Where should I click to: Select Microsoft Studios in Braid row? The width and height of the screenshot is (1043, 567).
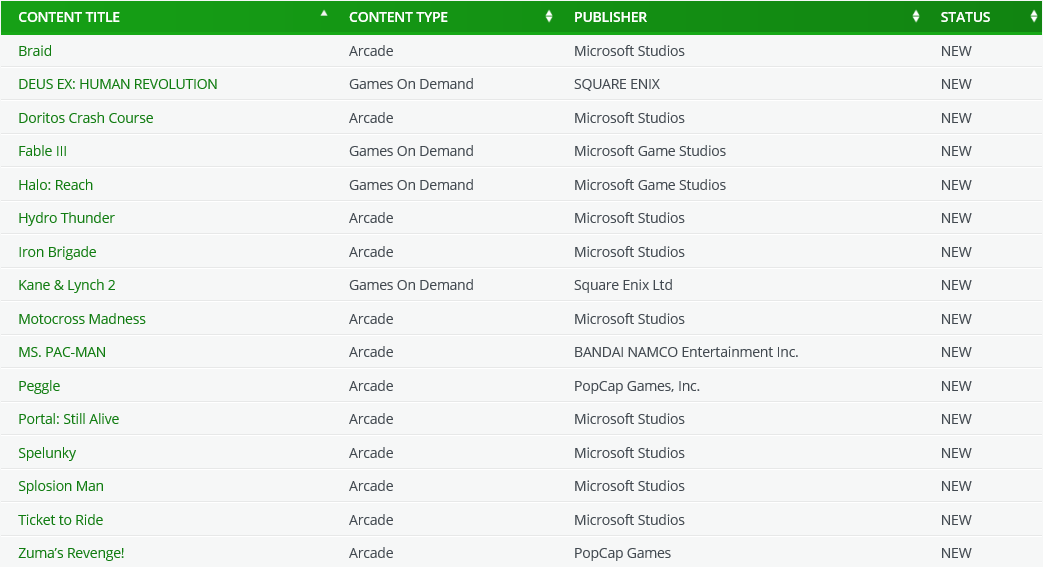[629, 51]
